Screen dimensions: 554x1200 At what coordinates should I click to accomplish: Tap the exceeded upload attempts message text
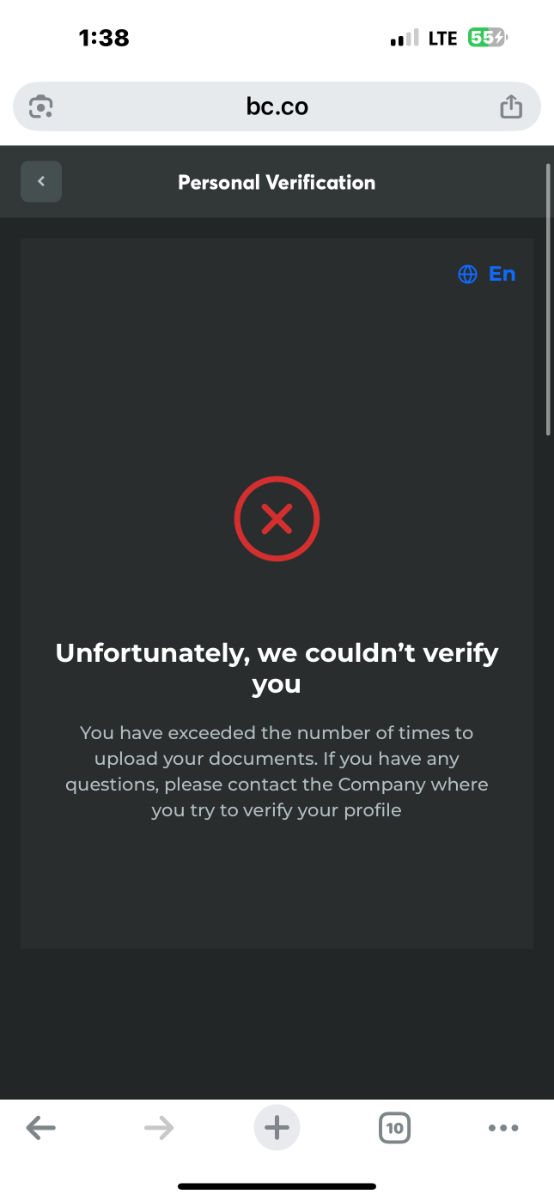(x=277, y=771)
